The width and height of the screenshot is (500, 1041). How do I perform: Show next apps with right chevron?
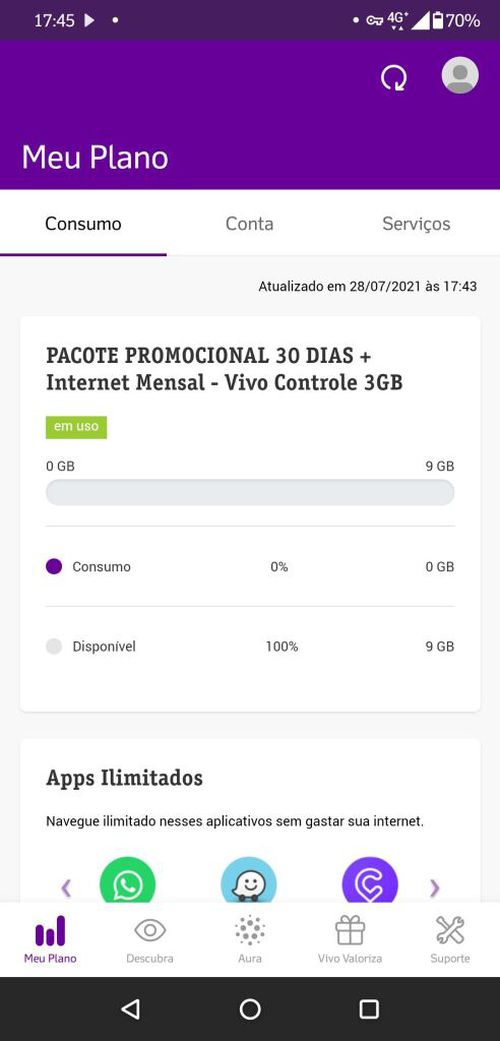click(434, 888)
